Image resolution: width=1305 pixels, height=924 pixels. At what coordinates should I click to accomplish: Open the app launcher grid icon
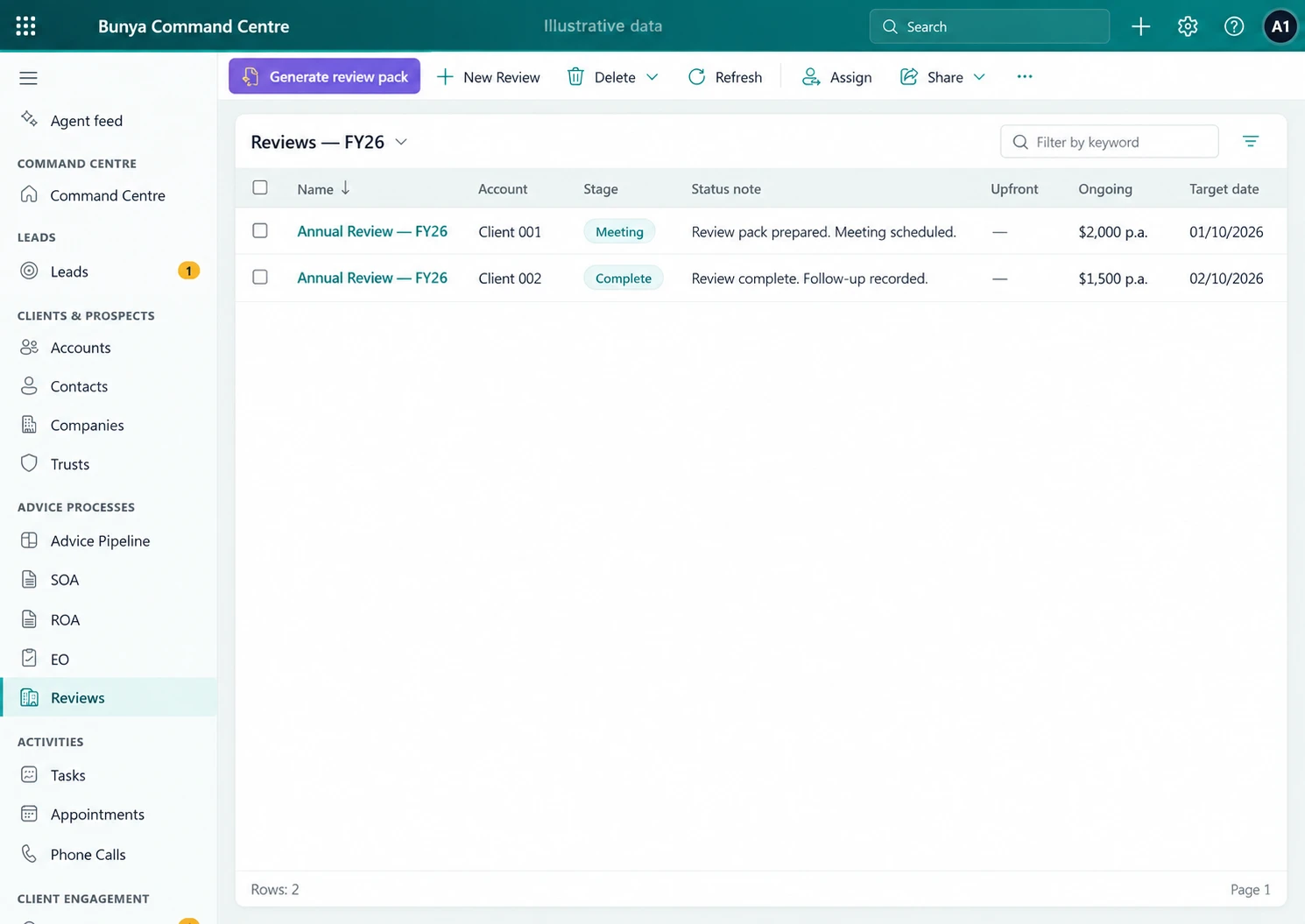[26, 26]
